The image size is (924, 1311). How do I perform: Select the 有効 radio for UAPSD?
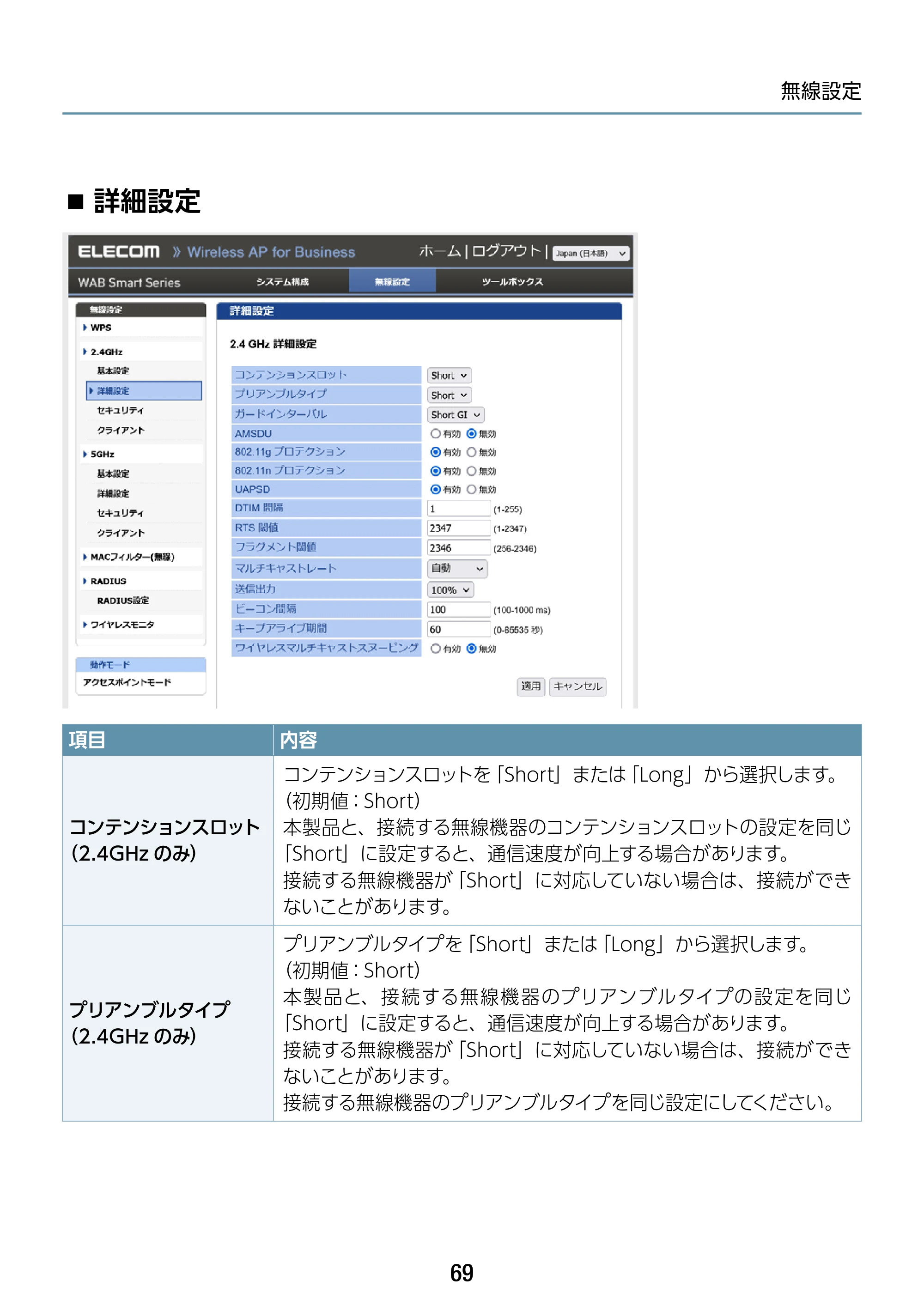[436, 489]
